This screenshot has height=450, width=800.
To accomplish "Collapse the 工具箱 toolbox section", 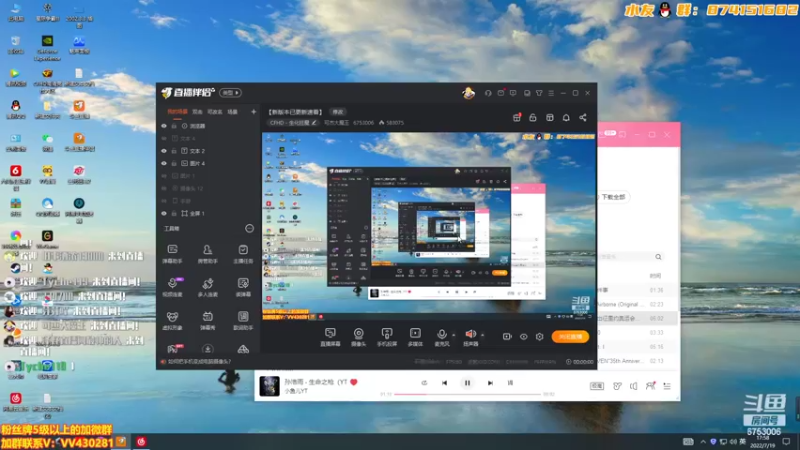I will (x=249, y=229).
